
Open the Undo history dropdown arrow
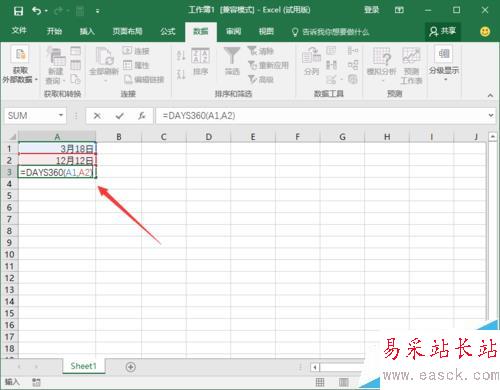click(x=46, y=11)
